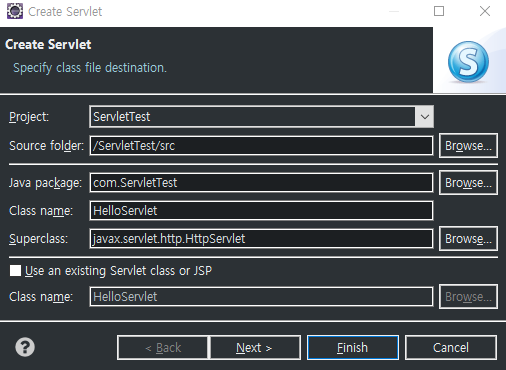Browse for the Source folder

468,146
